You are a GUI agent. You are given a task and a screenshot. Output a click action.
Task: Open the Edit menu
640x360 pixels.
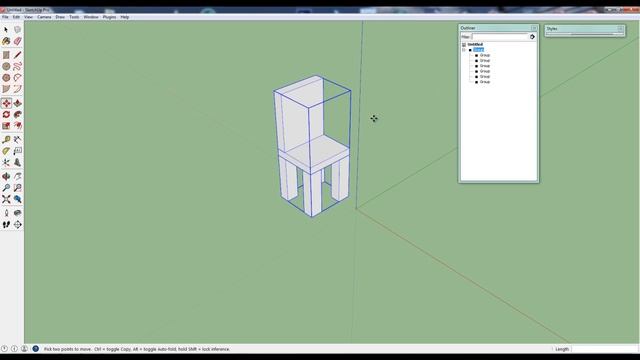click(x=16, y=17)
